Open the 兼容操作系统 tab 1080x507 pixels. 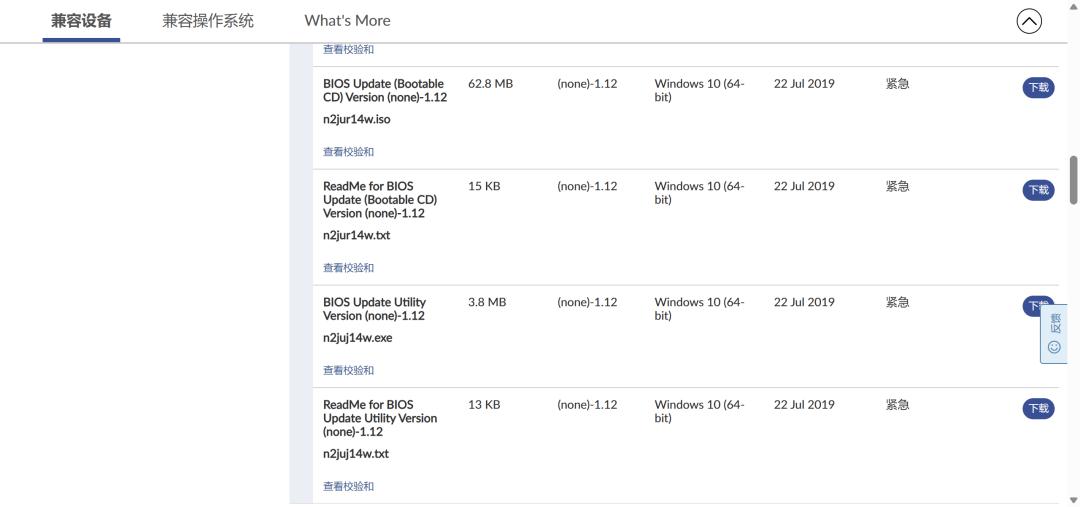point(208,21)
